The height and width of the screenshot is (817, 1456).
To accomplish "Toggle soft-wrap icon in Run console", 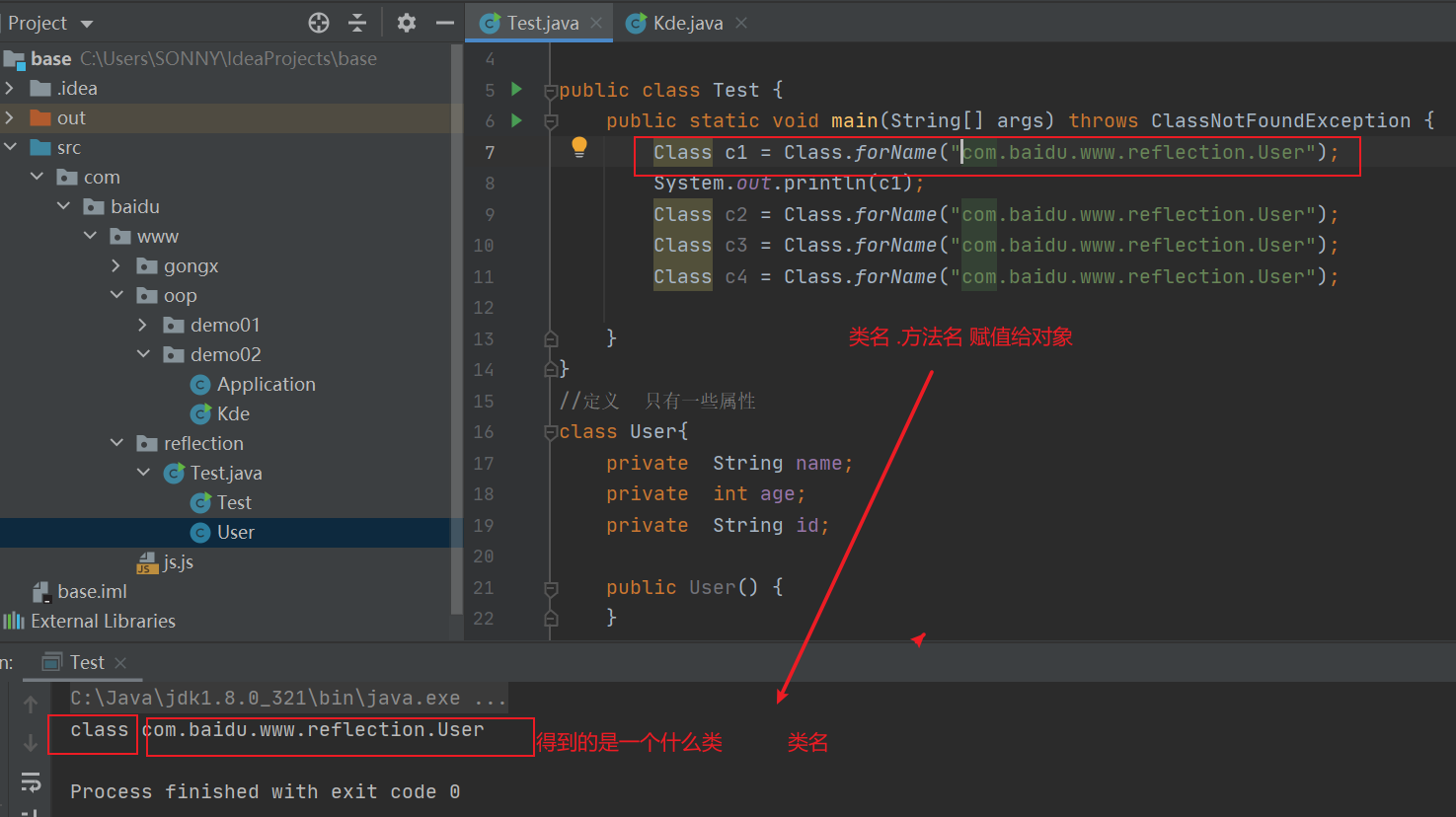I will (x=31, y=782).
